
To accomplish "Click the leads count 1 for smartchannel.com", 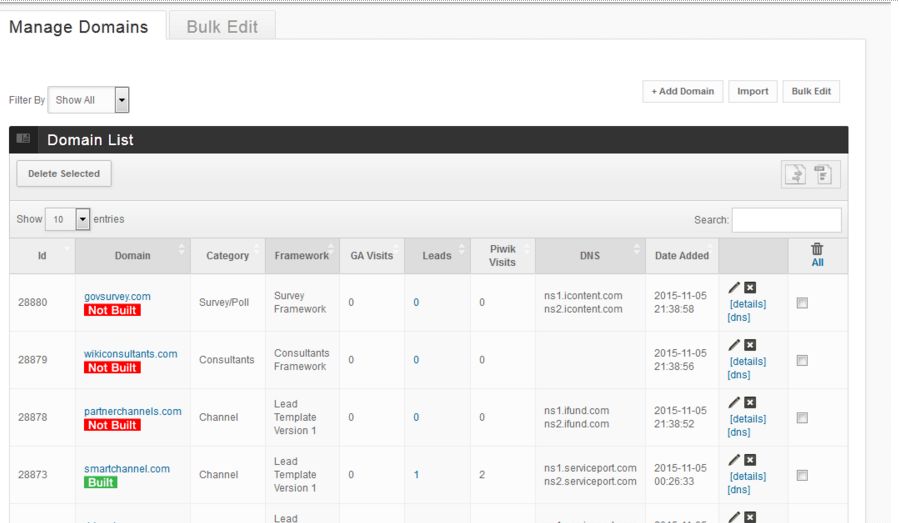I will click(416, 475).
